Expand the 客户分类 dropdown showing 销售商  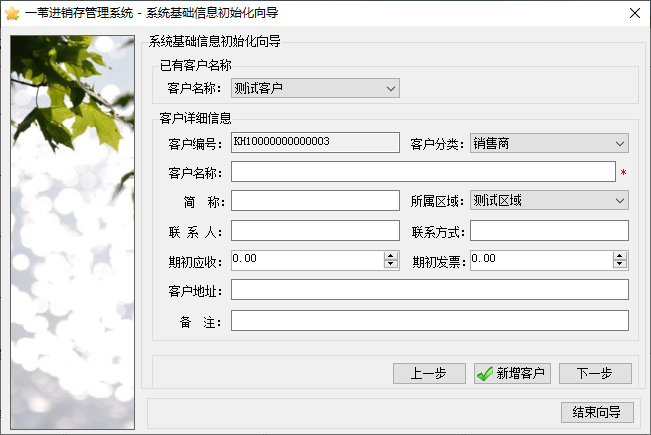click(549, 143)
